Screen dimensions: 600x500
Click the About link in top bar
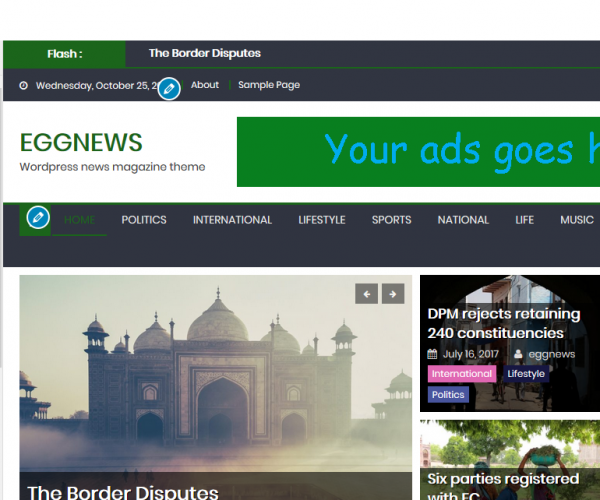(205, 85)
